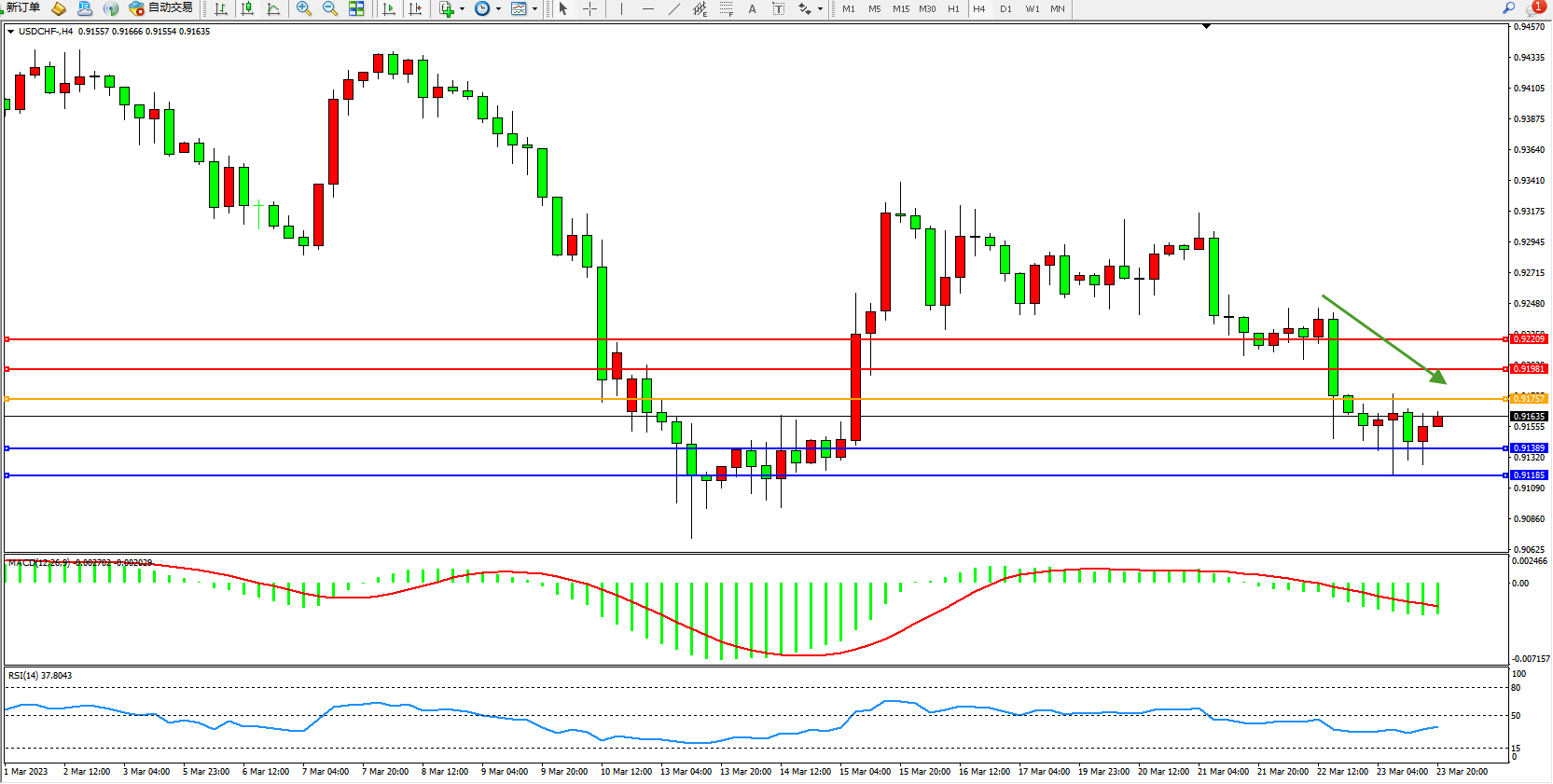The width and height of the screenshot is (1553, 784).
Task: Zoom in on the chart
Action: pos(304,8)
